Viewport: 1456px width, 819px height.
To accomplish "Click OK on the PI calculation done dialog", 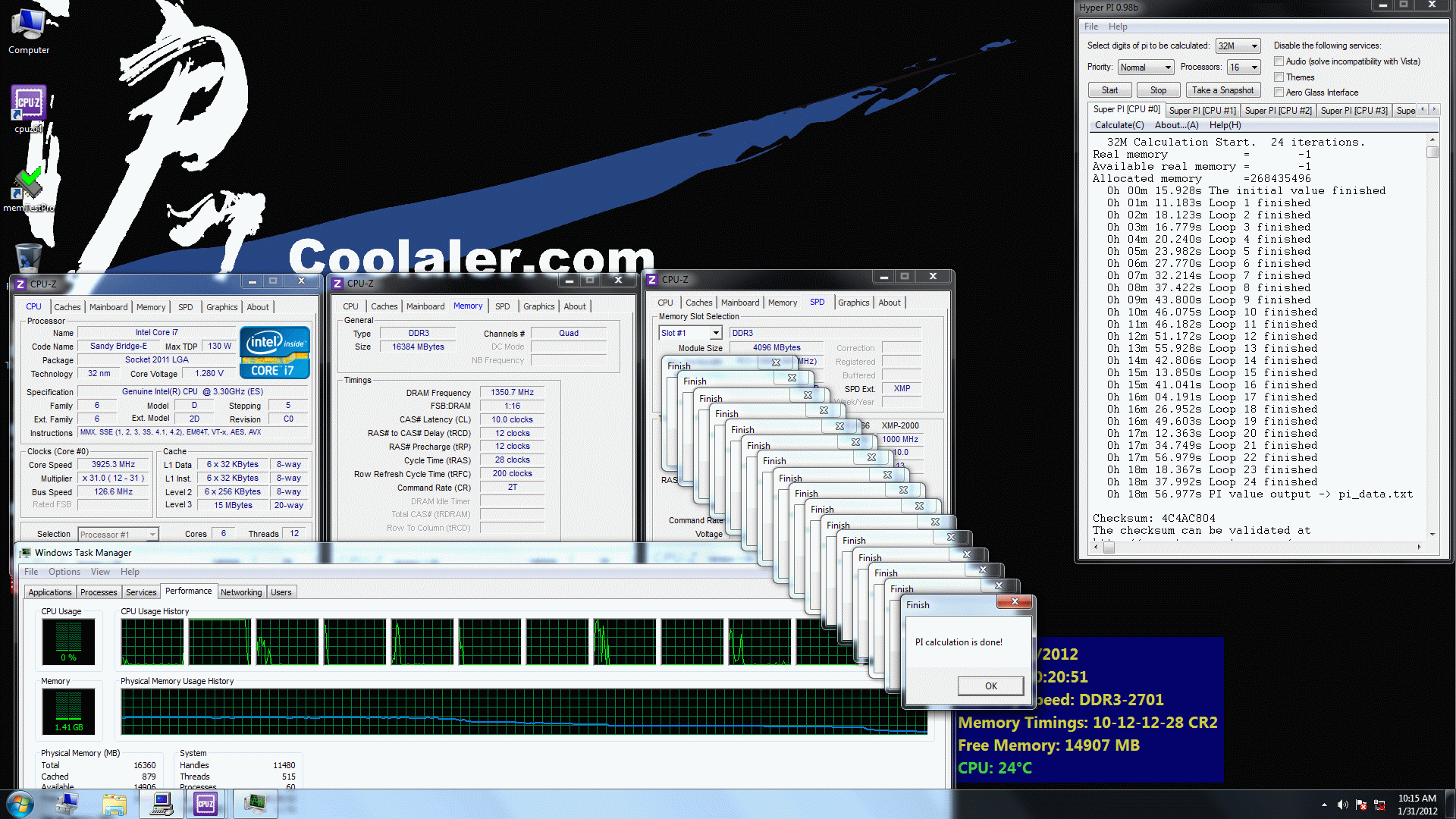I will click(990, 686).
